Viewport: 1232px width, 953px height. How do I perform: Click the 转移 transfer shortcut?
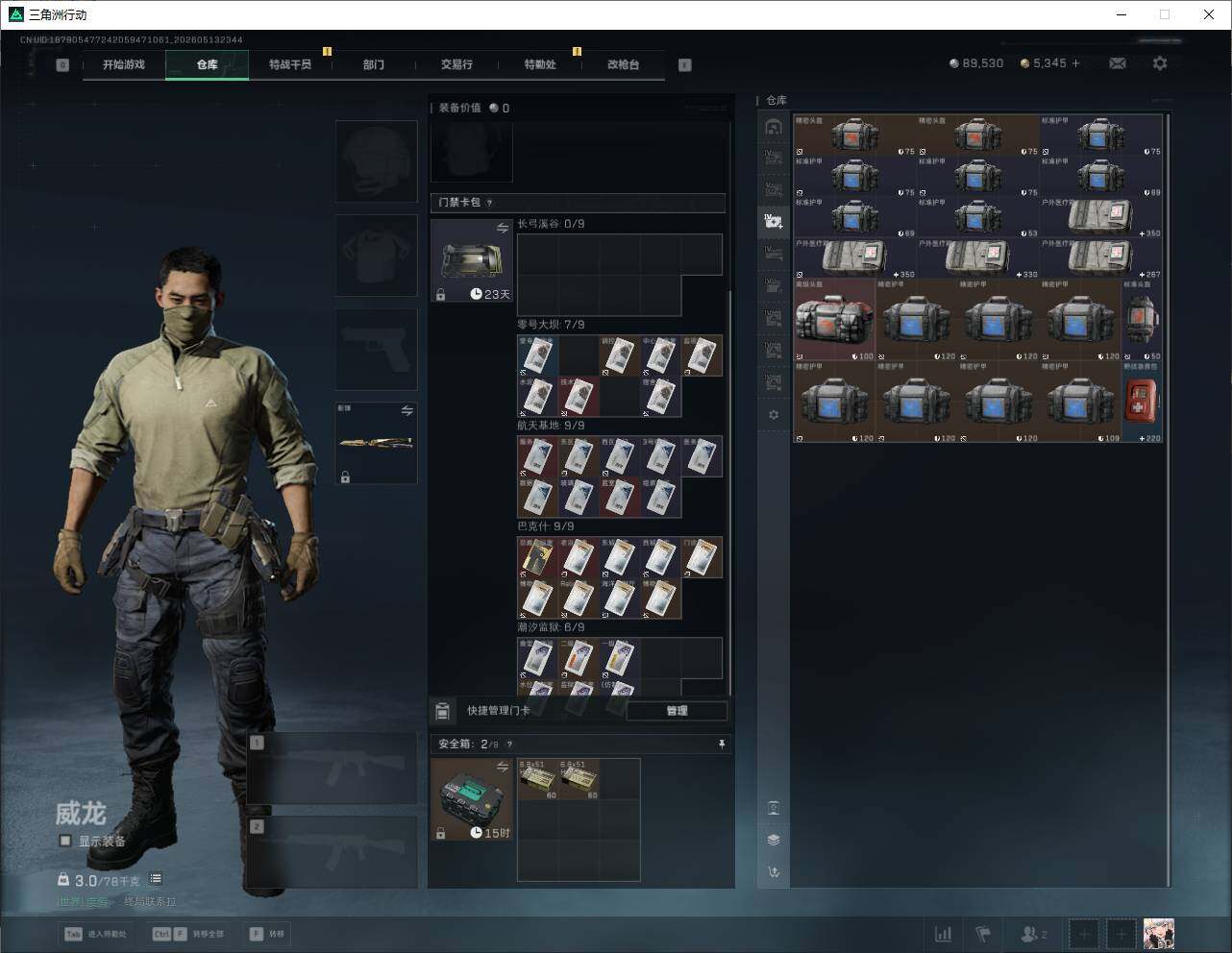point(268,934)
